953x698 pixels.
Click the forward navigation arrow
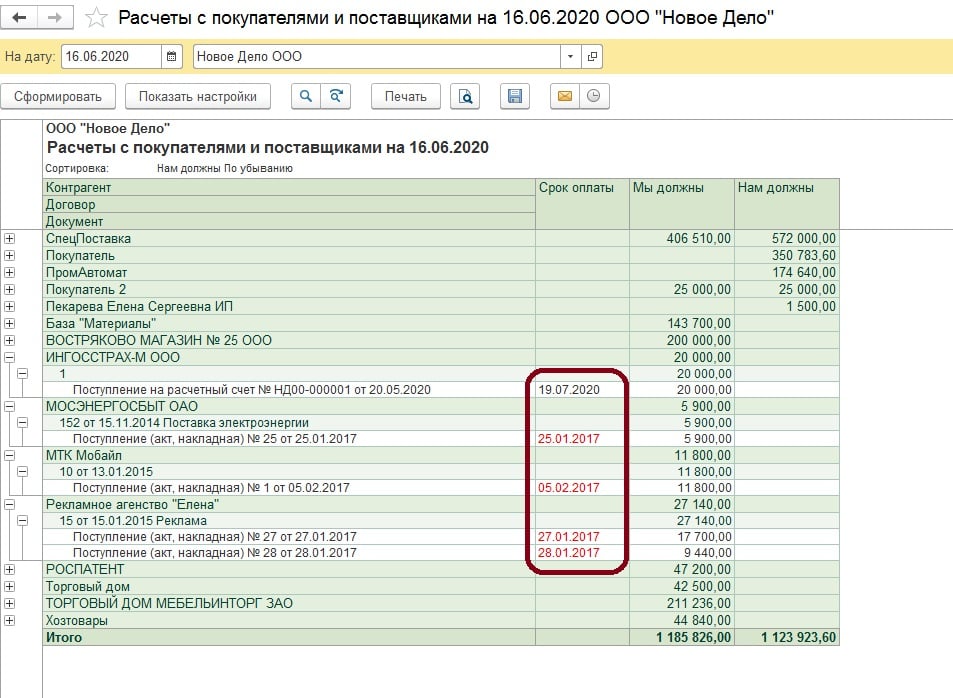(x=55, y=18)
